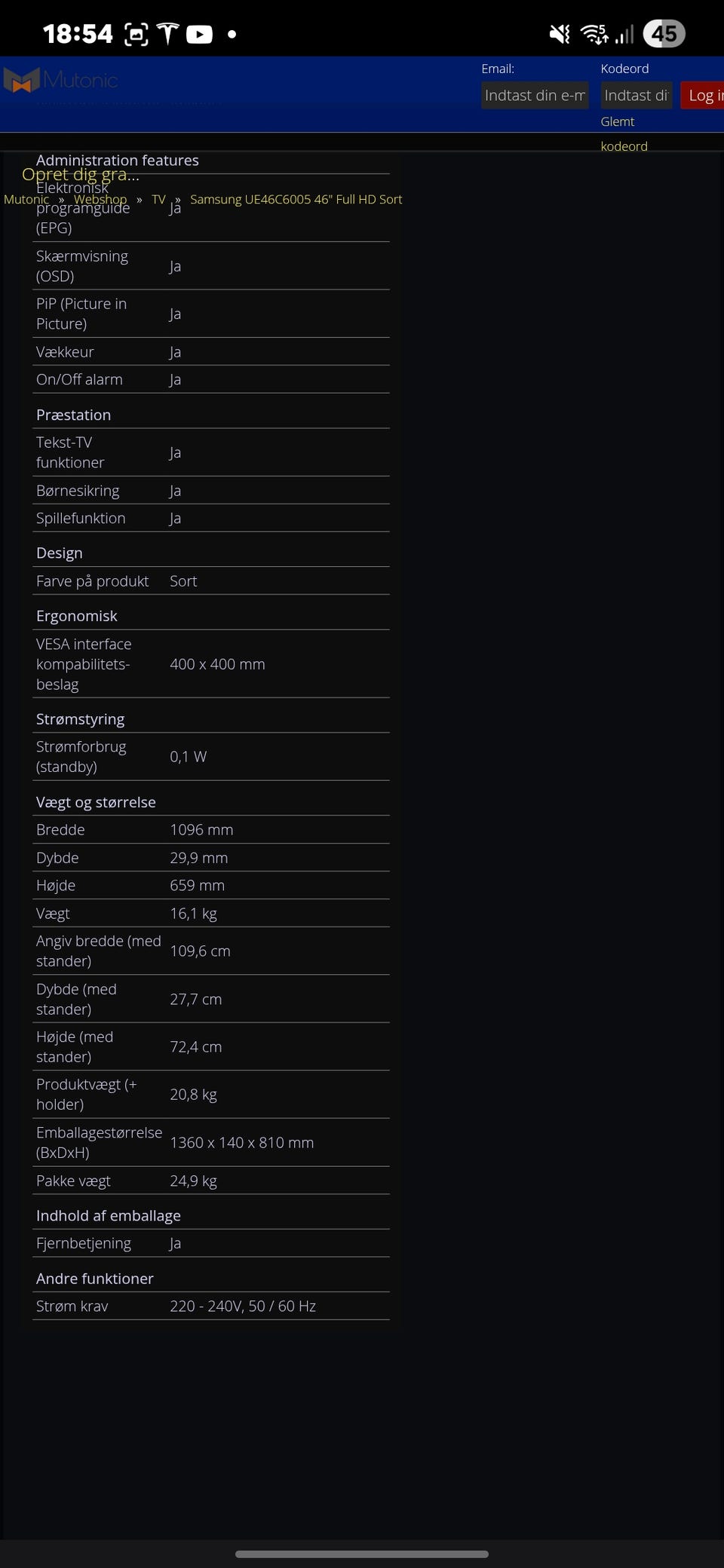Open the Mutonic logo home link
The image size is (724, 1568).
point(60,80)
